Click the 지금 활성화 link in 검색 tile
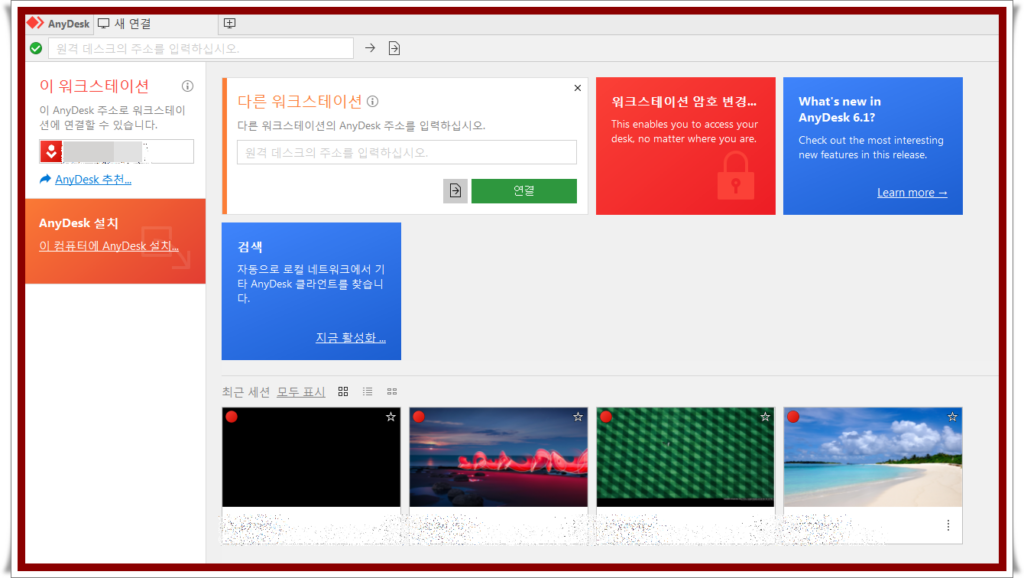Image resolution: width=1024 pixels, height=578 pixels. [x=350, y=338]
